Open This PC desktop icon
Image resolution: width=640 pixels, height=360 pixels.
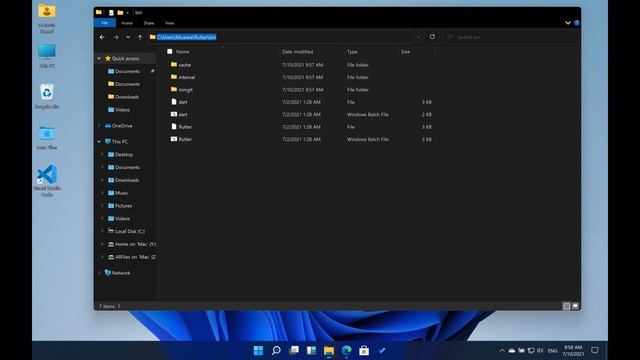[x=47, y=56]
